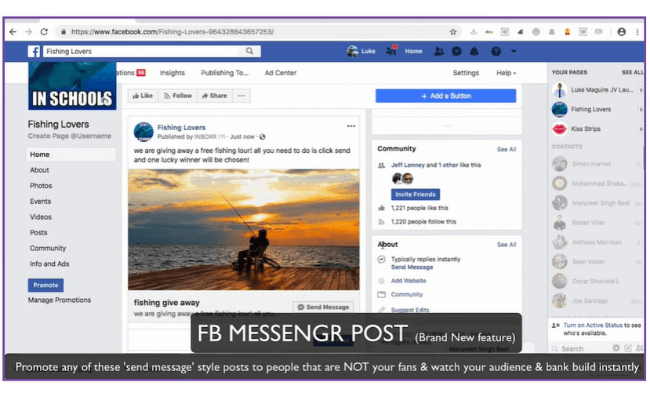The width and height of the screenshot is (650, 400).
Task: Select Home in the page sidebar
Action: (x=71, y=154)
